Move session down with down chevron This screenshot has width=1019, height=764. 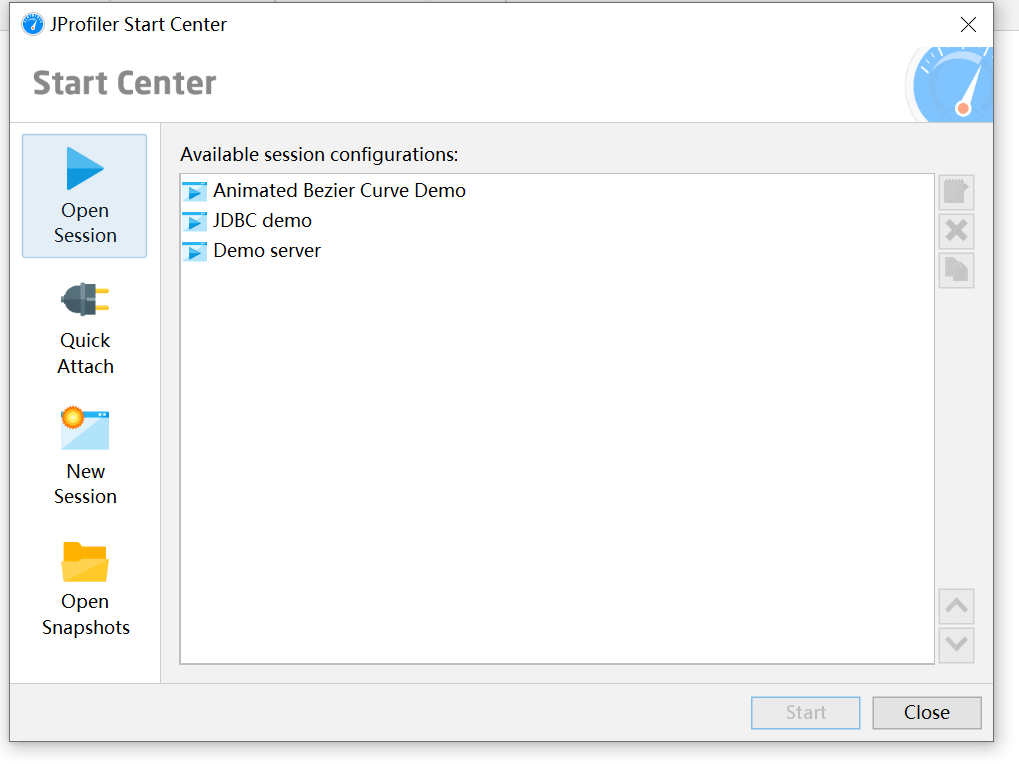pyautogui.click(x=956, y=645)
